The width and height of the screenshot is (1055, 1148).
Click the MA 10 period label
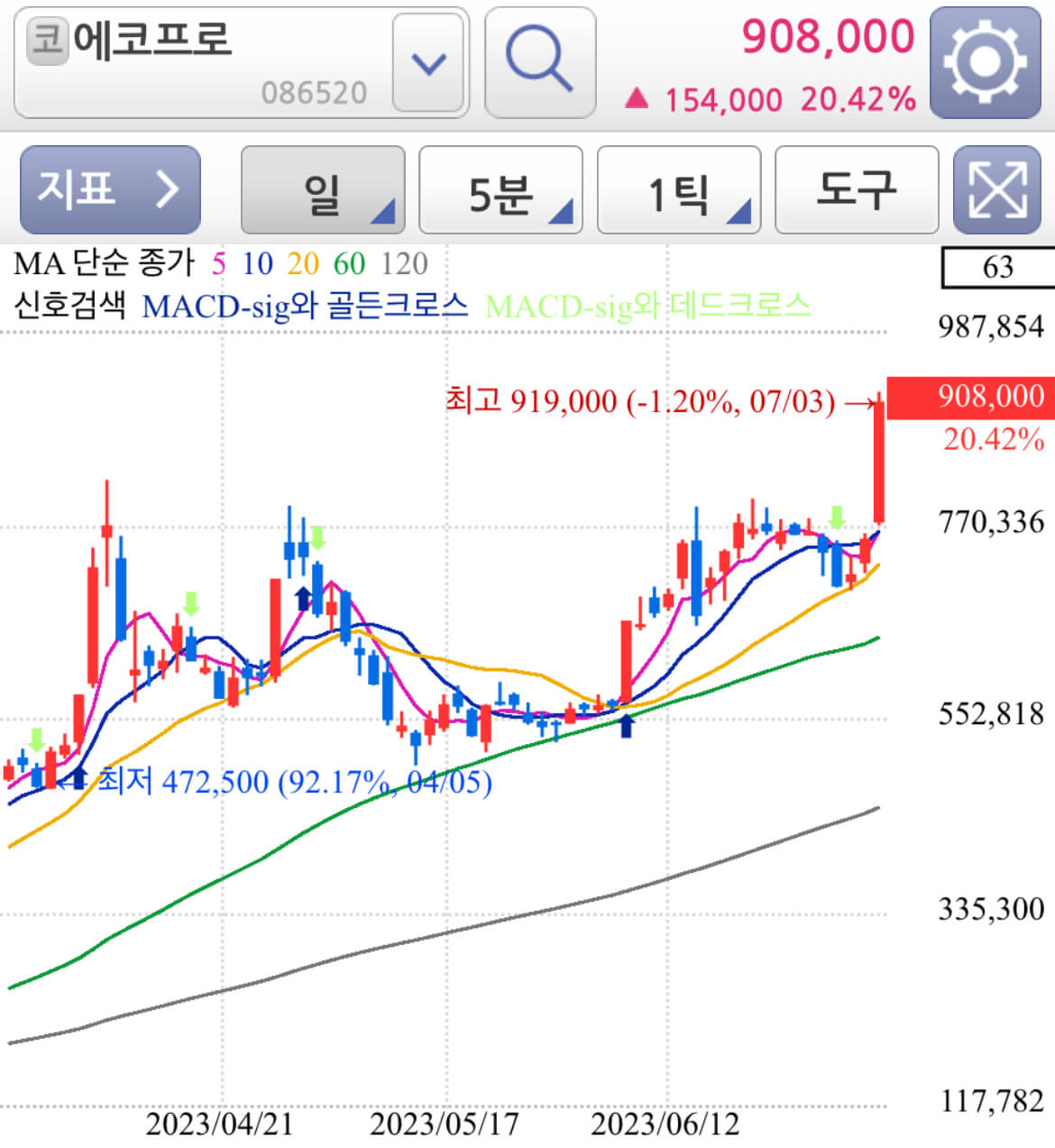tap(257, 263)
